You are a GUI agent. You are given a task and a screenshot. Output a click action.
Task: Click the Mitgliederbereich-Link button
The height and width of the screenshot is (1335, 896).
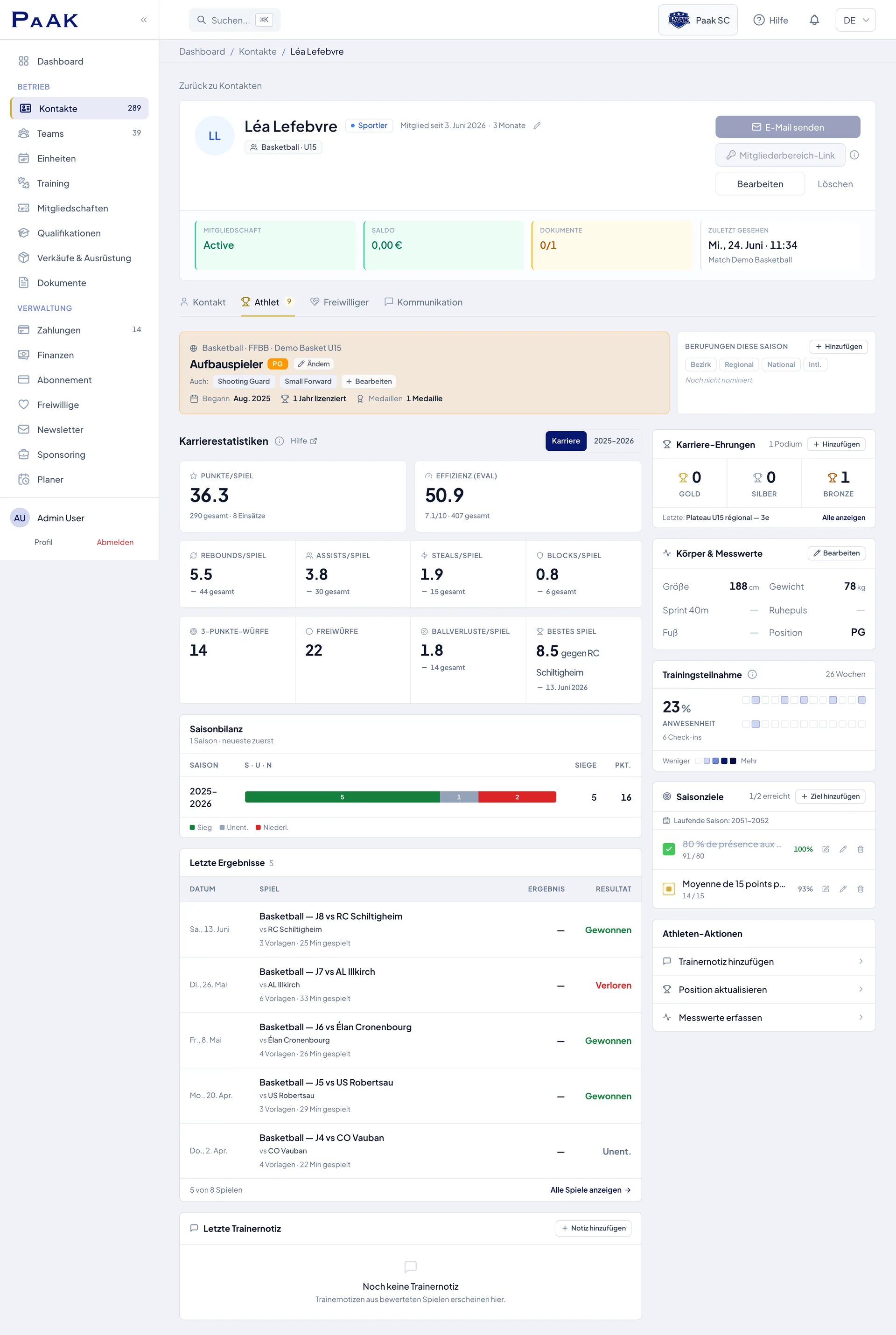point(780,155)
